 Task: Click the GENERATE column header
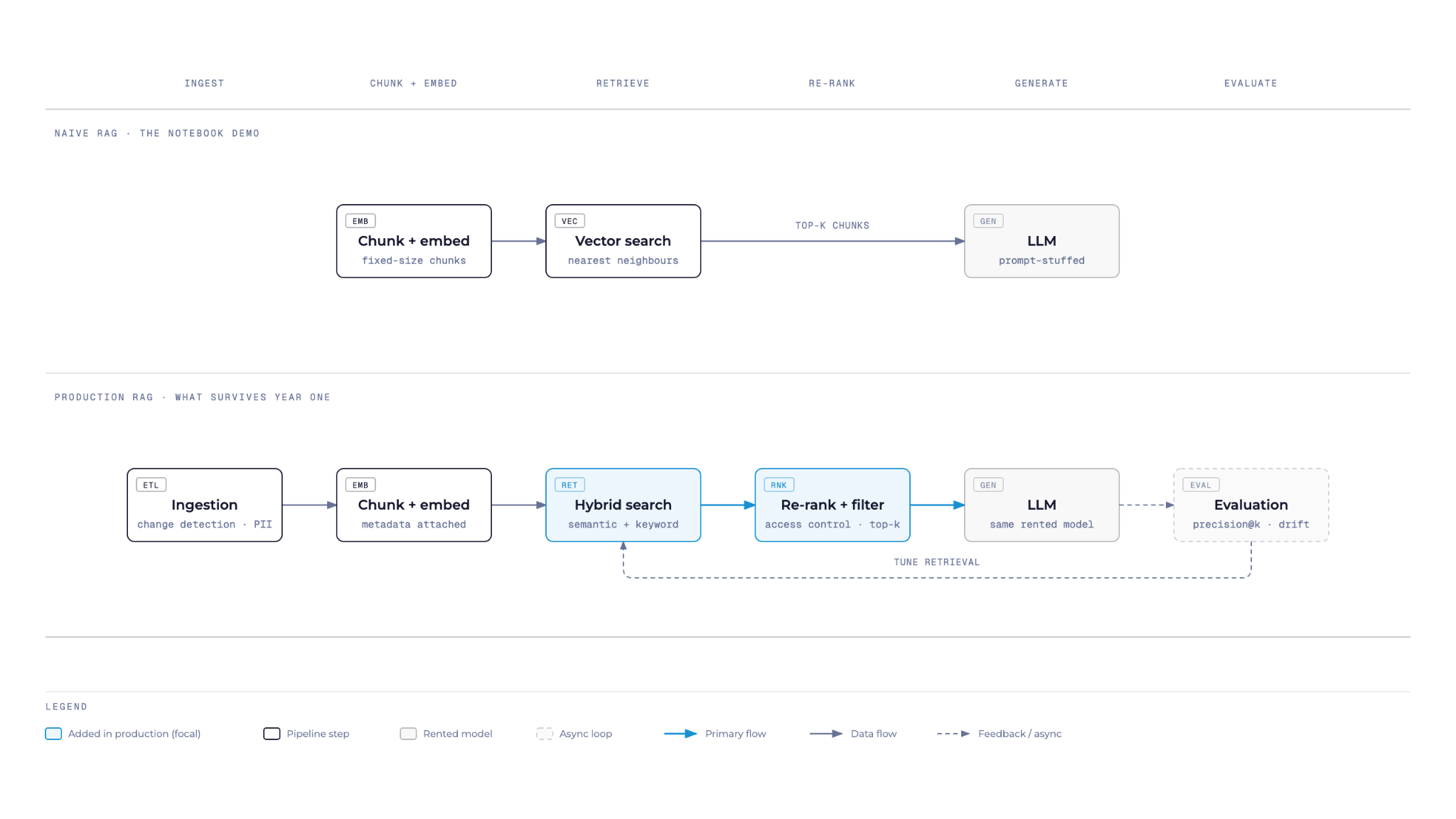1042,83
